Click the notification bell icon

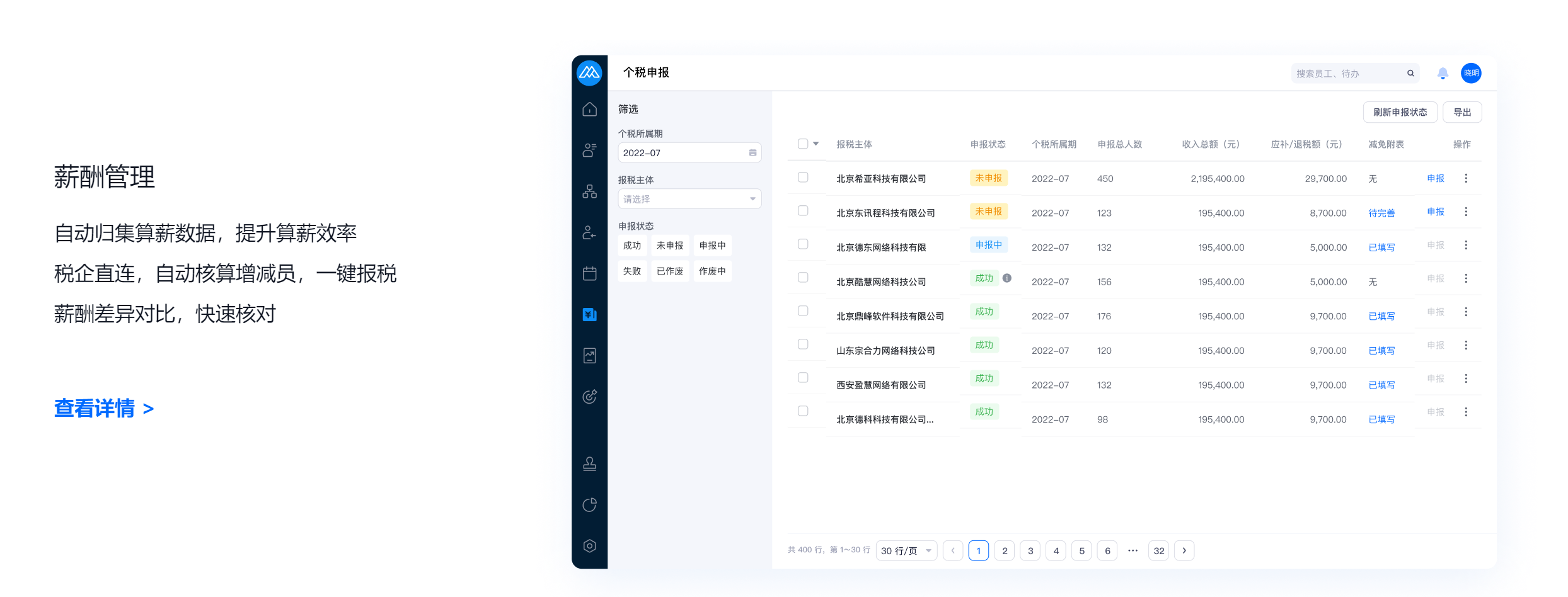pyautogui.click(x=1443, y=73)
